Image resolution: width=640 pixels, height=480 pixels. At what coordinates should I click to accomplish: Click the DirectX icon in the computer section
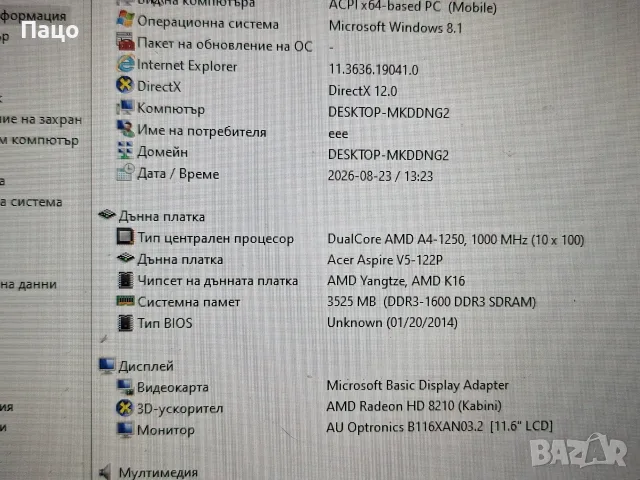125,85
